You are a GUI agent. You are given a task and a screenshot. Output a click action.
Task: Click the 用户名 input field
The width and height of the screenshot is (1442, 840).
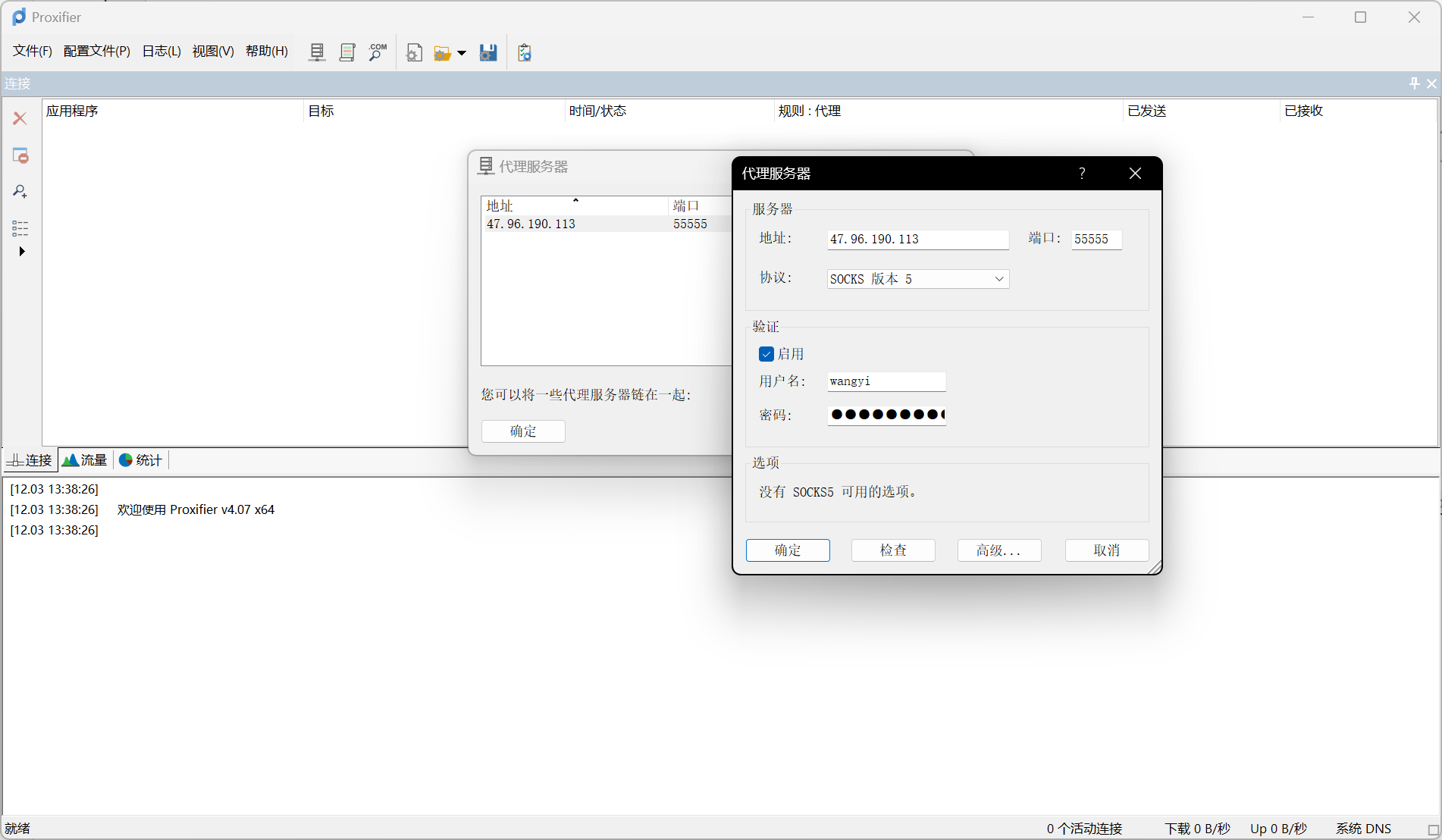coord(887,381)
